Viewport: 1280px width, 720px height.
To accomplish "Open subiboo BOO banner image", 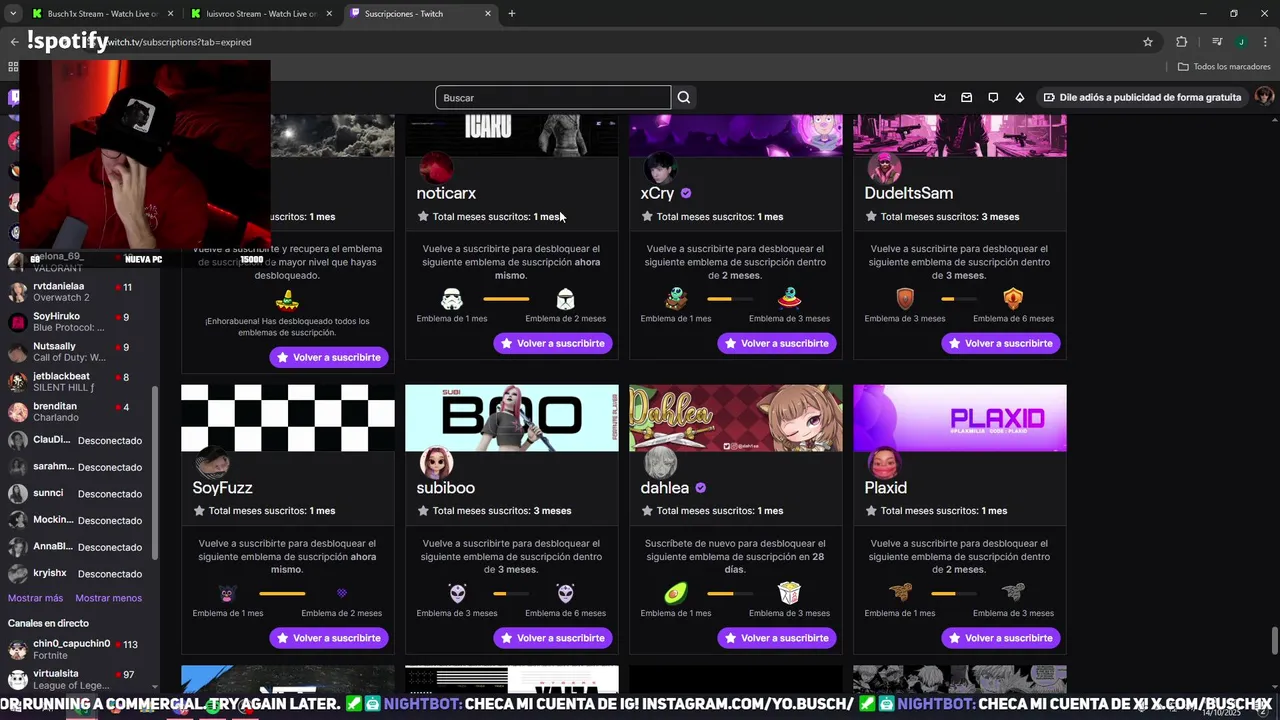I will click(x=512, y=418).
